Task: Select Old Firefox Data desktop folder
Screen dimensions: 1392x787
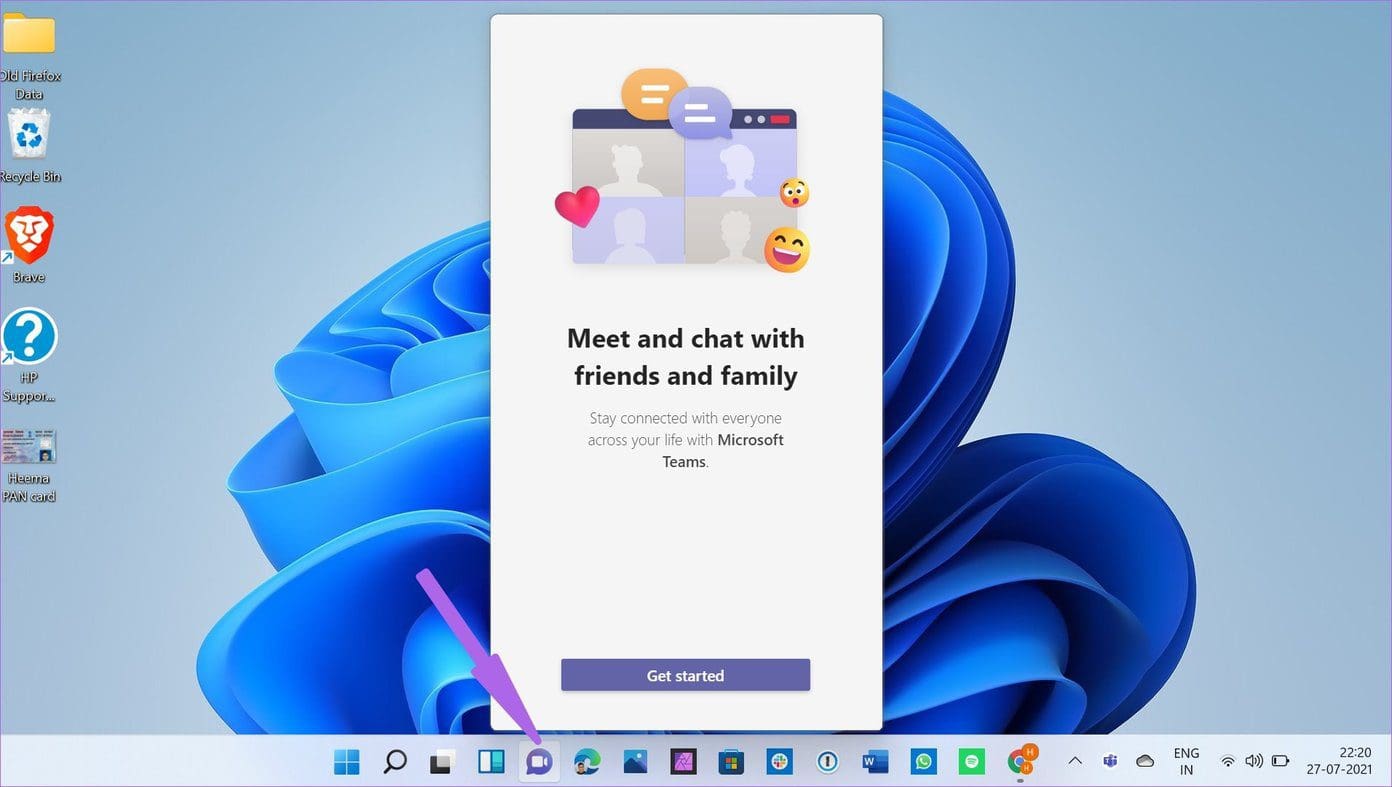Action: pos(29,57)
